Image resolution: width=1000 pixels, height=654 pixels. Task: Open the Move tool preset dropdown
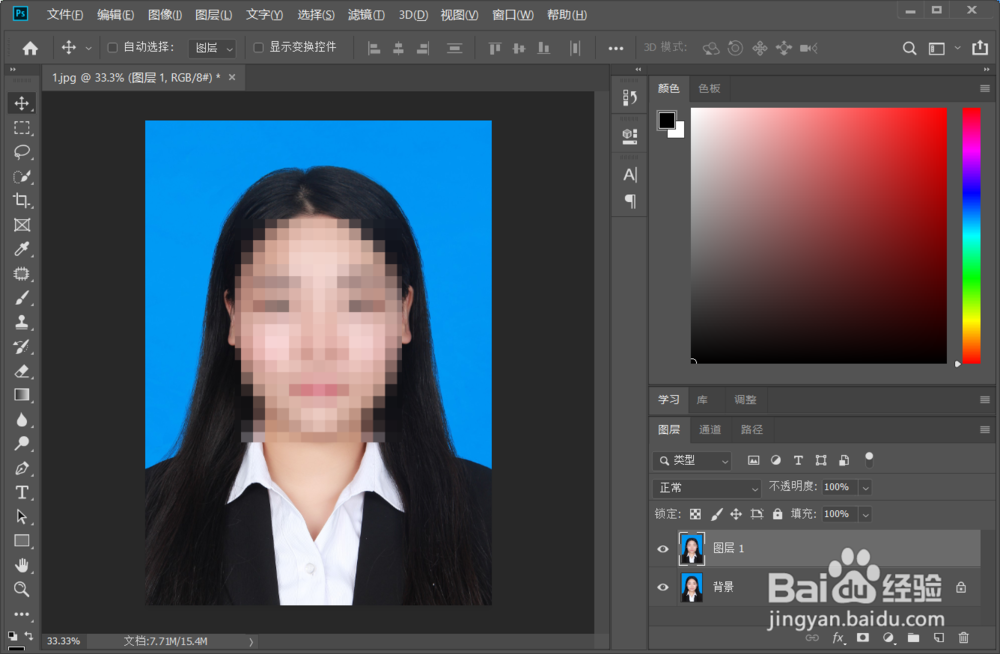[89, 48]
